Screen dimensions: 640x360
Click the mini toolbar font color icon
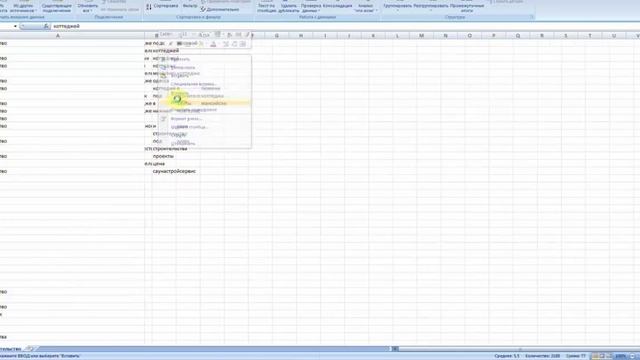(x=213, y=44)
